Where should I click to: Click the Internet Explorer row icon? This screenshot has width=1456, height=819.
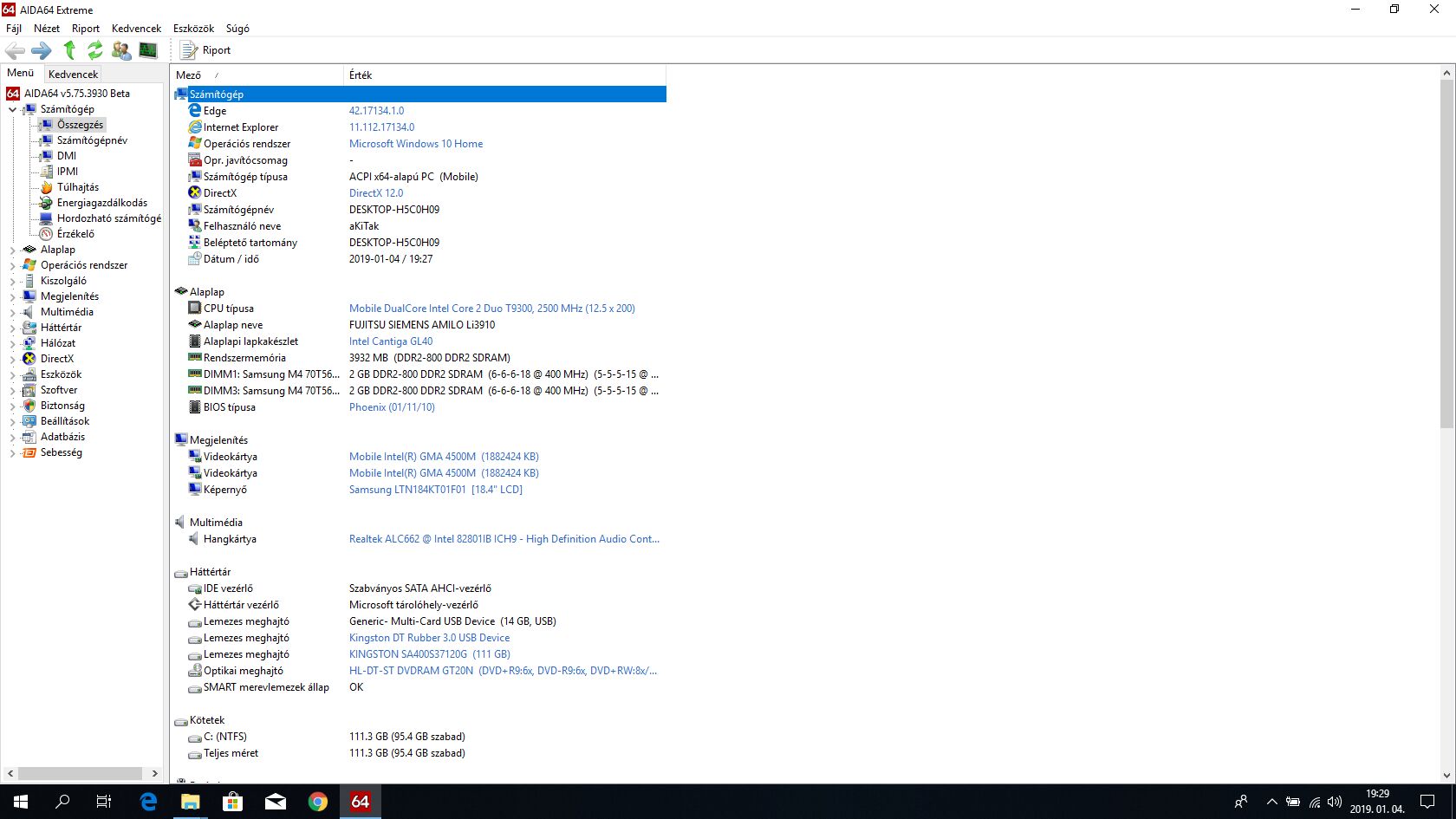pyautogui.click(x=195, y=127)
